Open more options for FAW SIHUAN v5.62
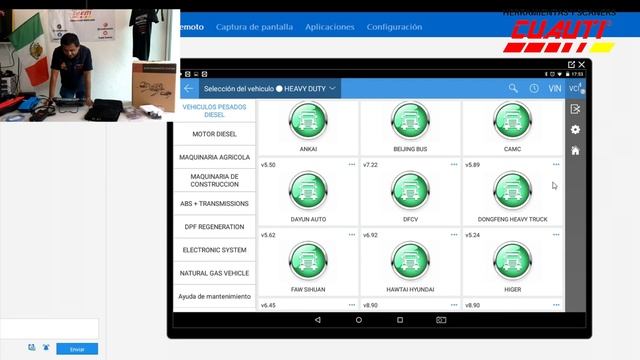 pyautogui.click(x=352, y=235)
